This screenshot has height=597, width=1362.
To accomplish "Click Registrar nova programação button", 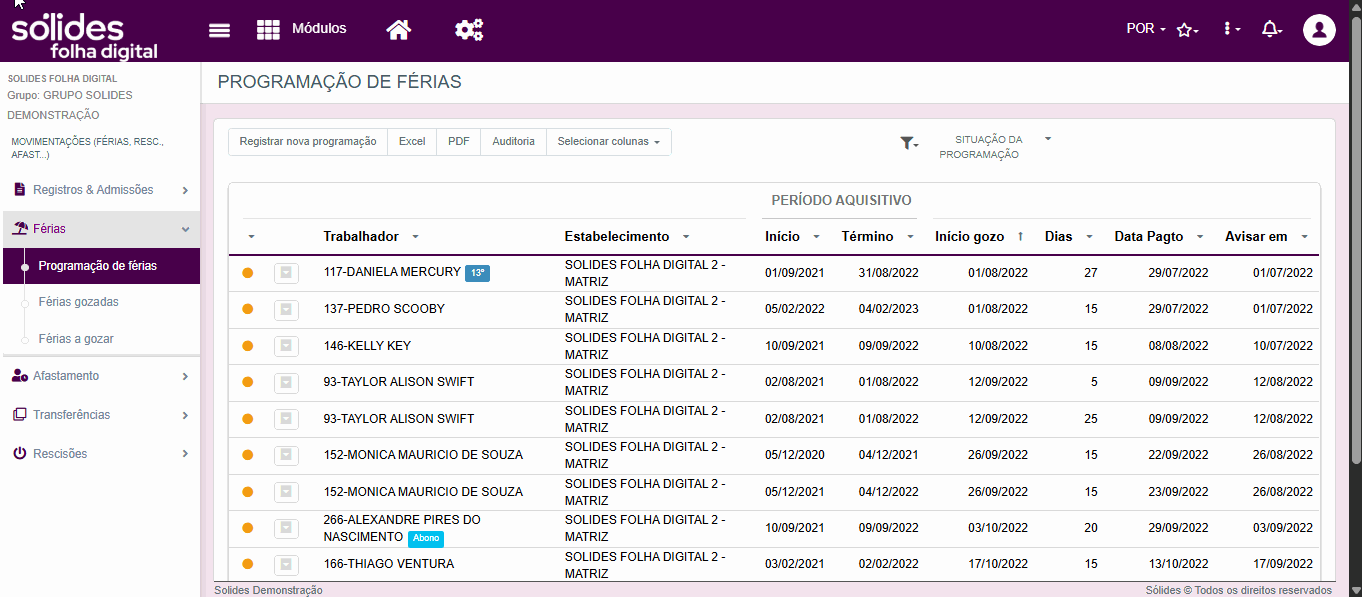I will point(308,142).
